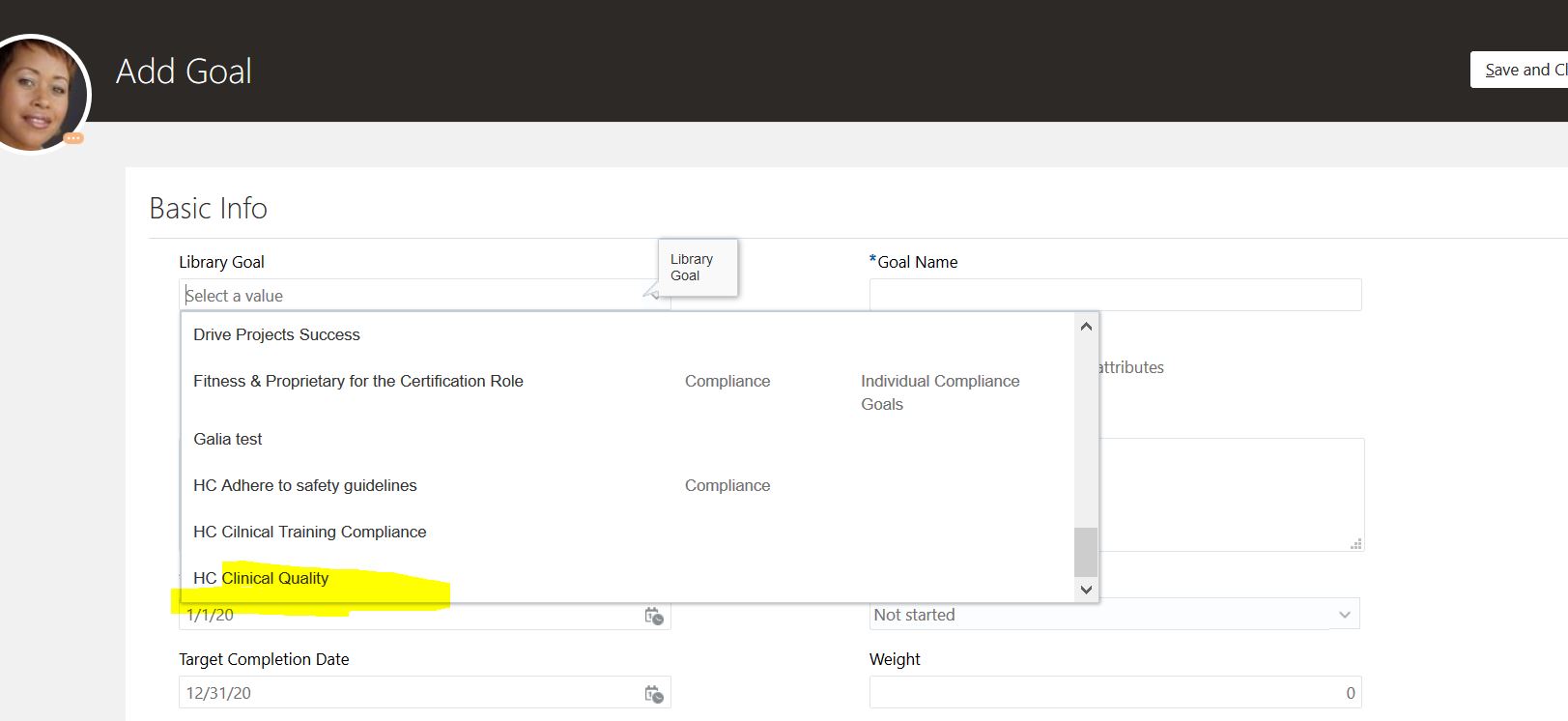Click the Weight input field

(x=1115, y=693)
